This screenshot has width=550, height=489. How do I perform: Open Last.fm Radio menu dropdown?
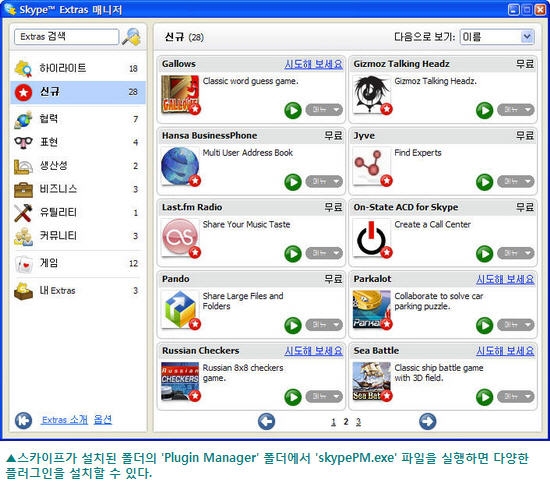(324, 253)
